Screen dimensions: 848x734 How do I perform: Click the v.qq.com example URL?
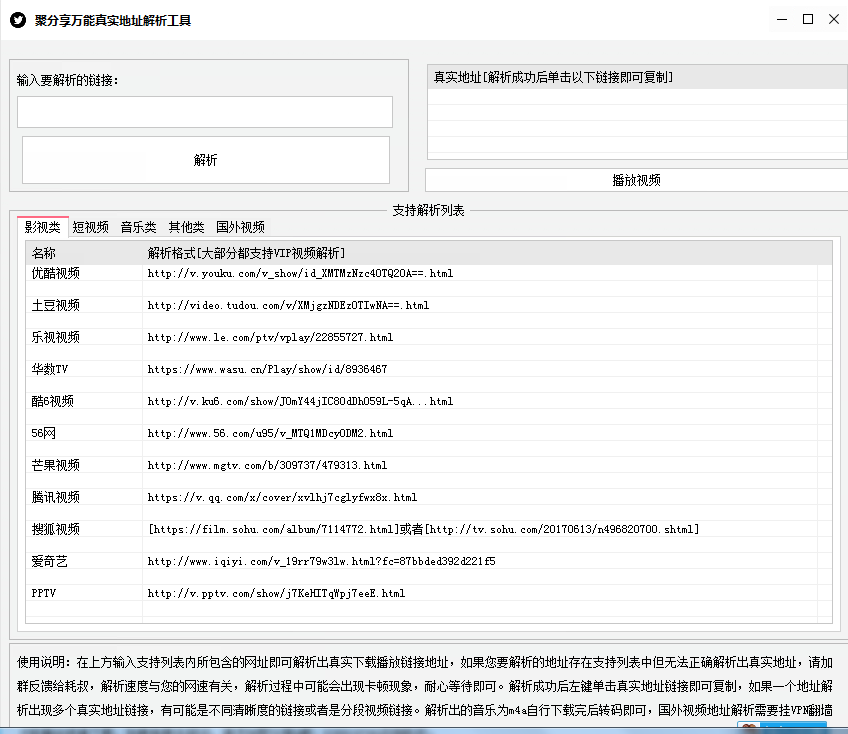[282, 497]
